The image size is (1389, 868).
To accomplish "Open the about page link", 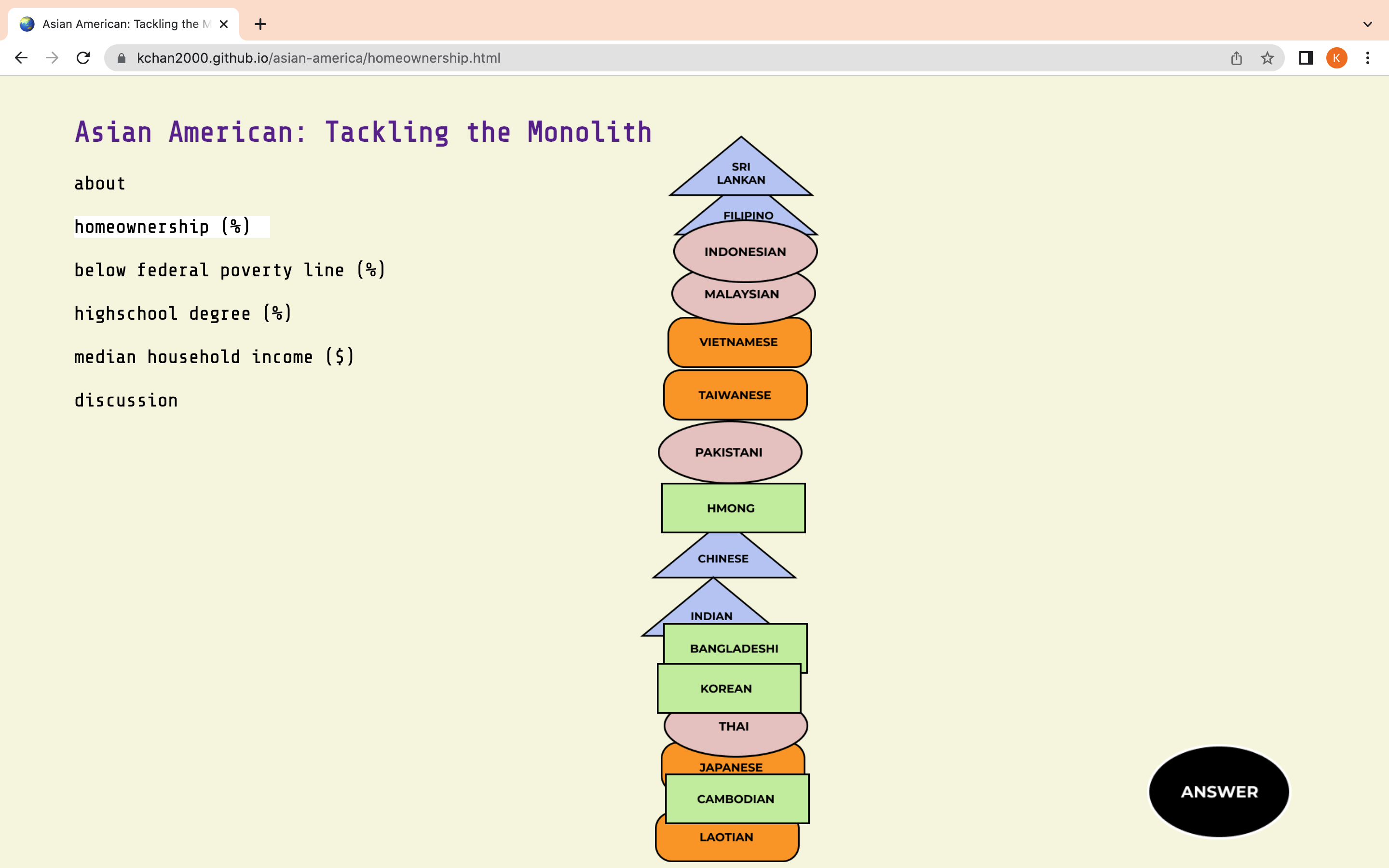I will 100,184.
